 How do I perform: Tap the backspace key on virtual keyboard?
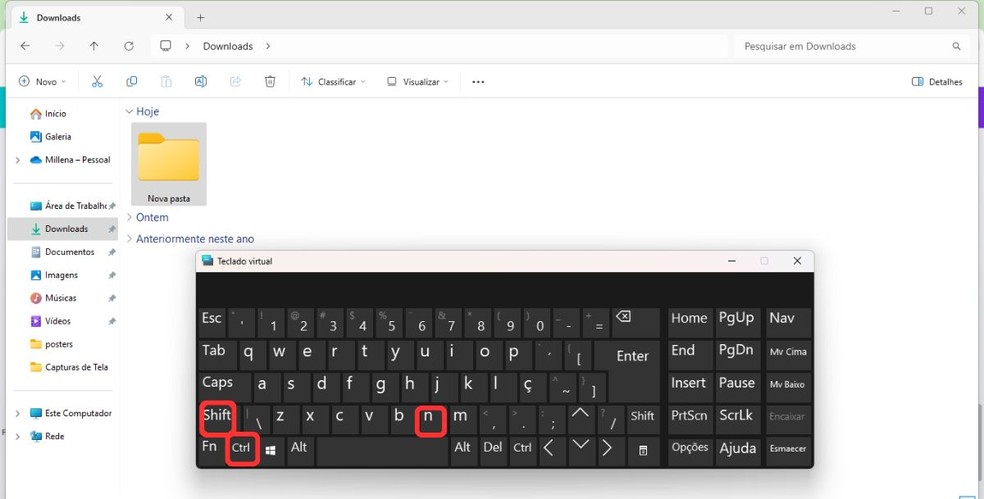pos(634,323)
